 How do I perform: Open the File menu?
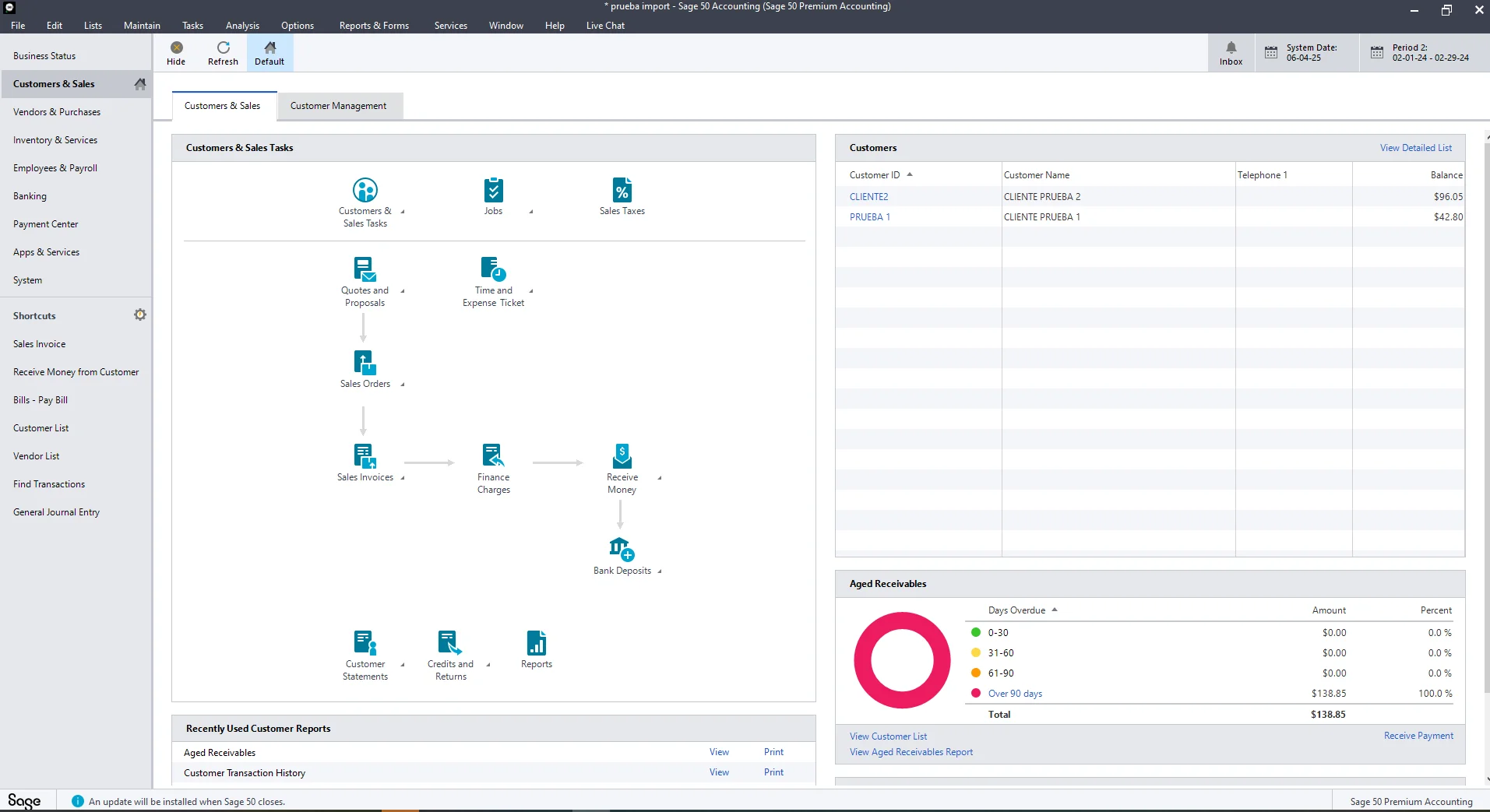point(18,25)
